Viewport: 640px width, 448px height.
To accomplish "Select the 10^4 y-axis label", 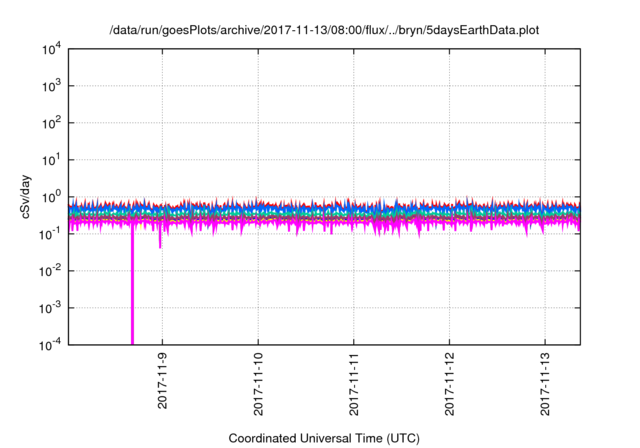I will click(51, 50).
